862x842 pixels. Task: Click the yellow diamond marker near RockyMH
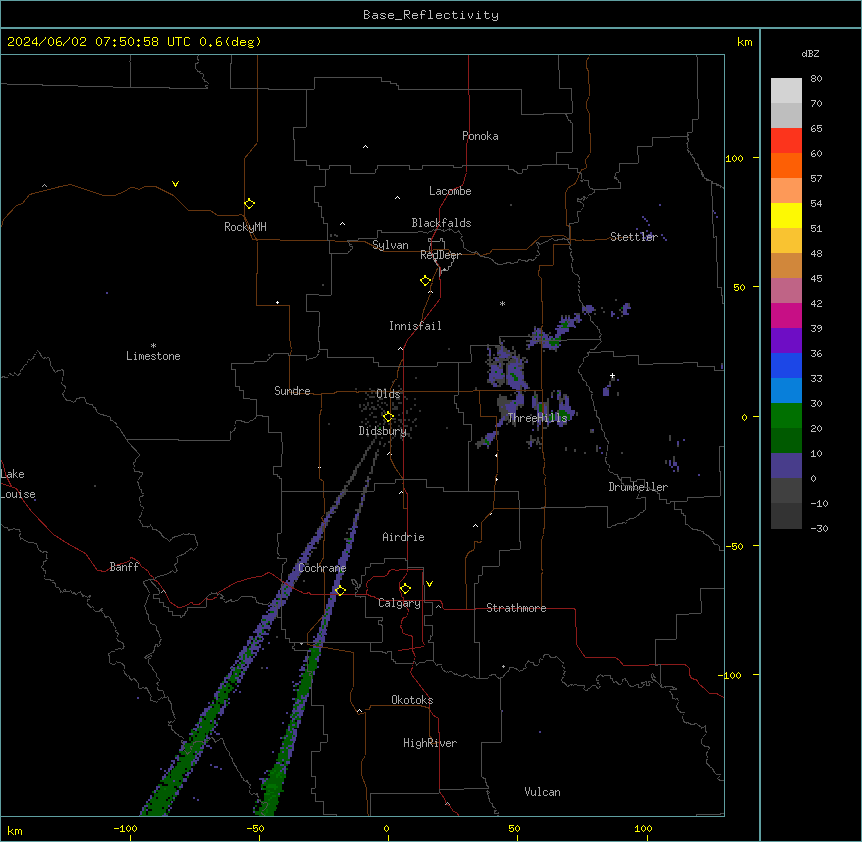[249, 204]
